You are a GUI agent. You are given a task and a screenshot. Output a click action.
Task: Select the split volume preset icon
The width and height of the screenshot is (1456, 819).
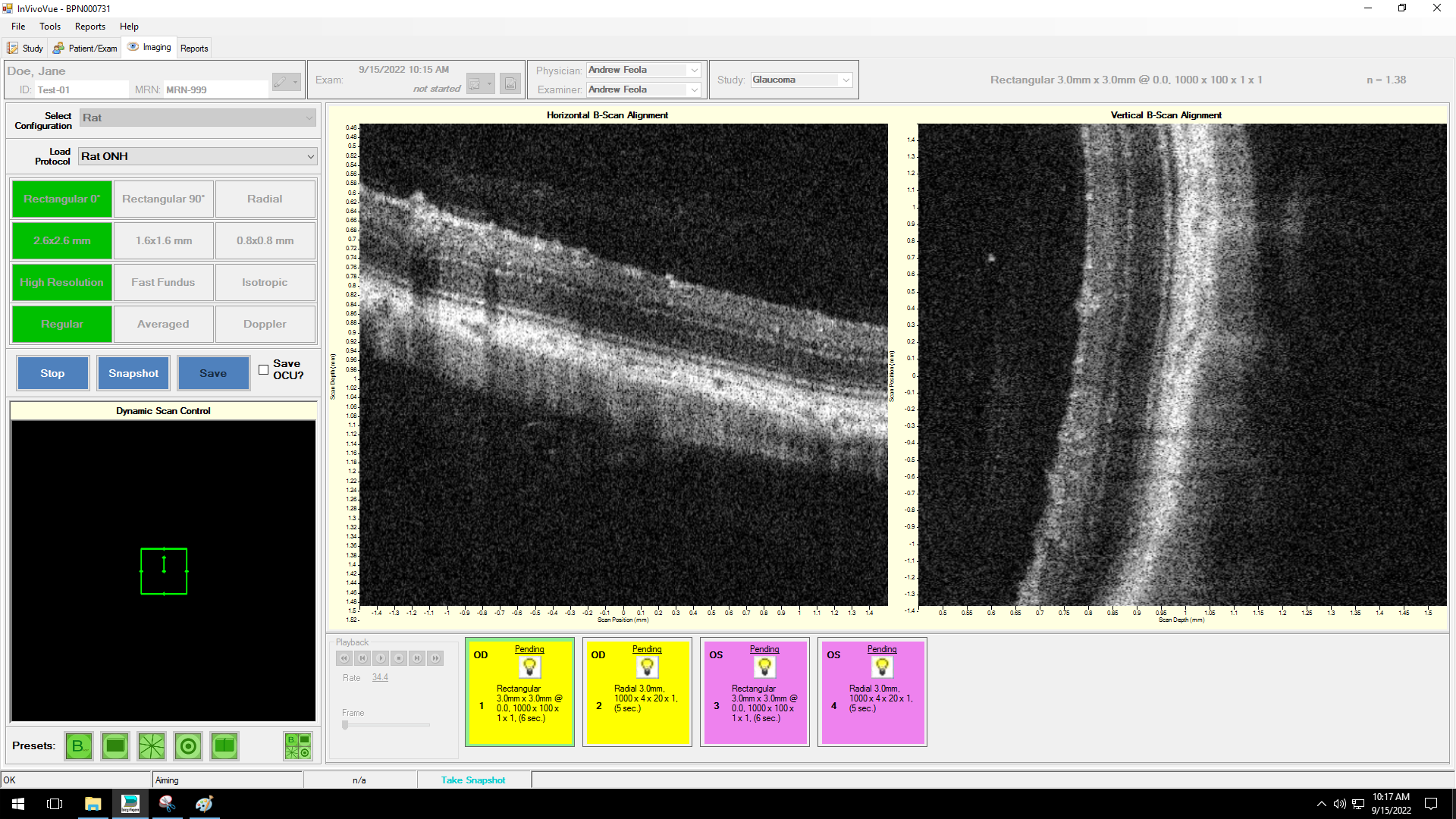click(x=224, y=746)
